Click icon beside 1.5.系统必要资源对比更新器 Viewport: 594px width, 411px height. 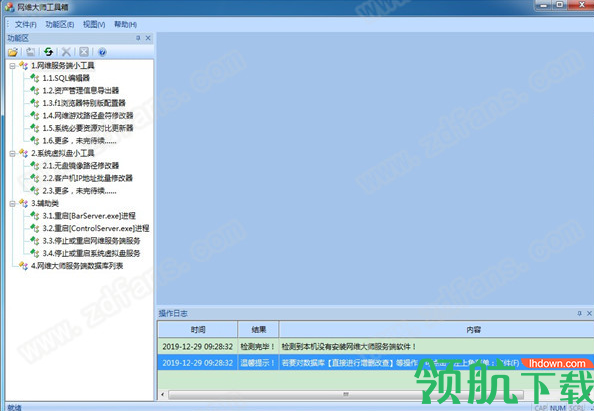(x=35, y=128)
